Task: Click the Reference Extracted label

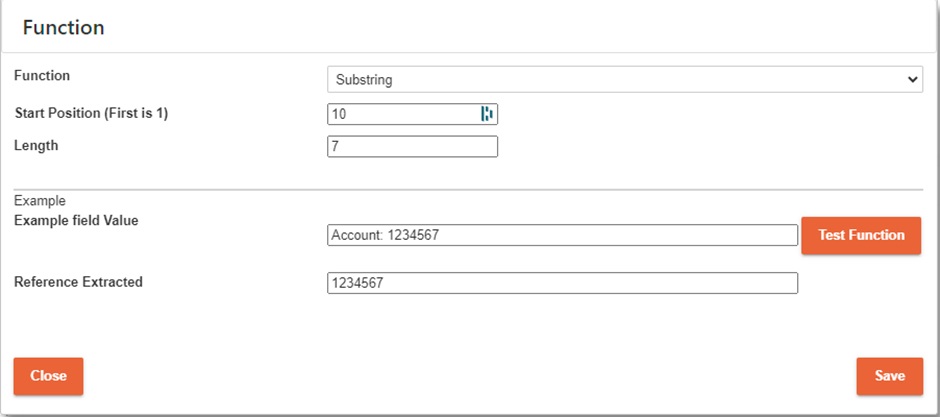Action: click(78, 282)
